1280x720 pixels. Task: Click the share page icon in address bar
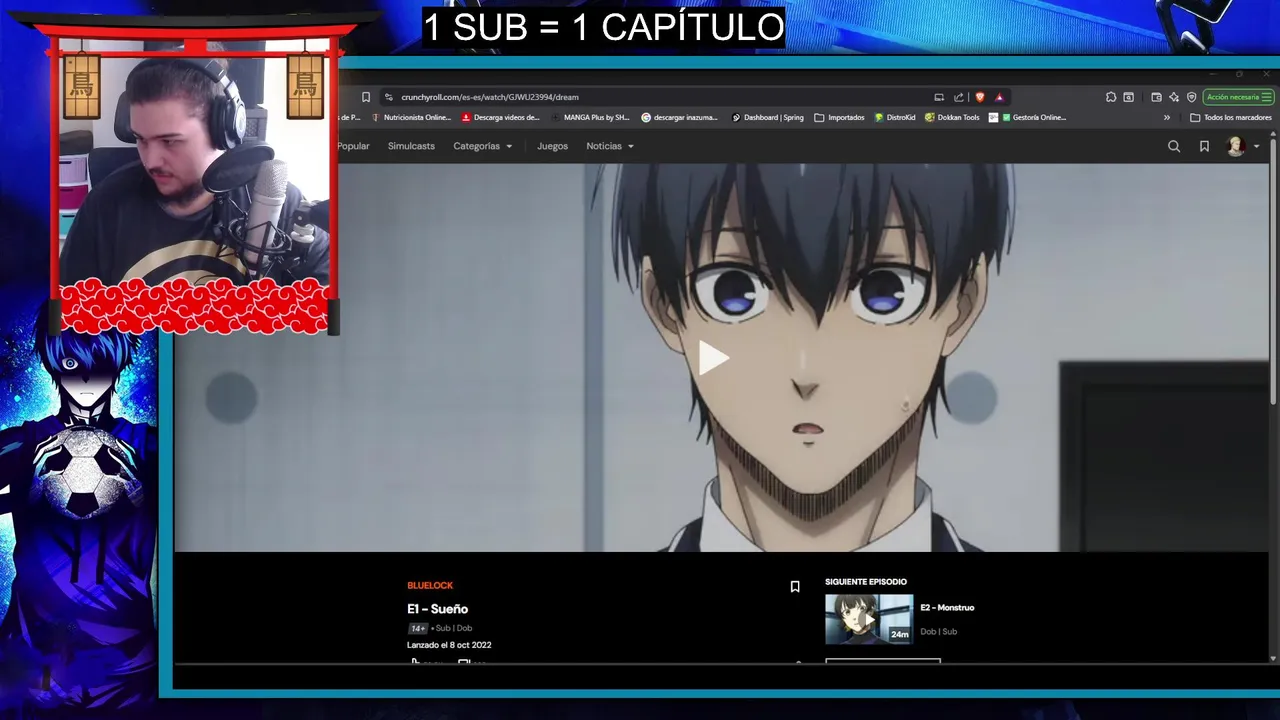[x=959, y=97]
